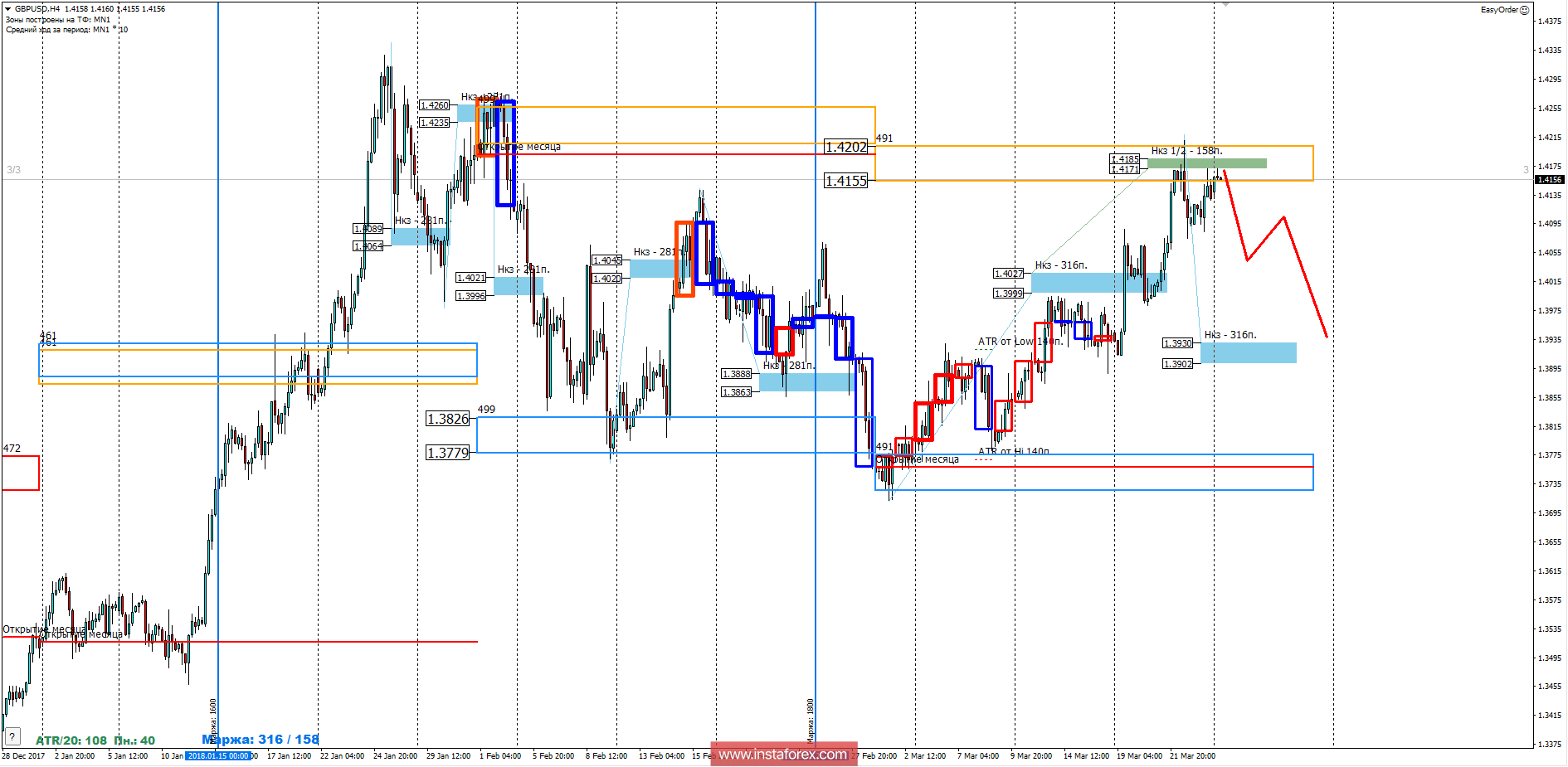Click the highlighted date 2018.01.15 00:00
The height and width of the screenshot is (767, 1568).
coord(218,755)
